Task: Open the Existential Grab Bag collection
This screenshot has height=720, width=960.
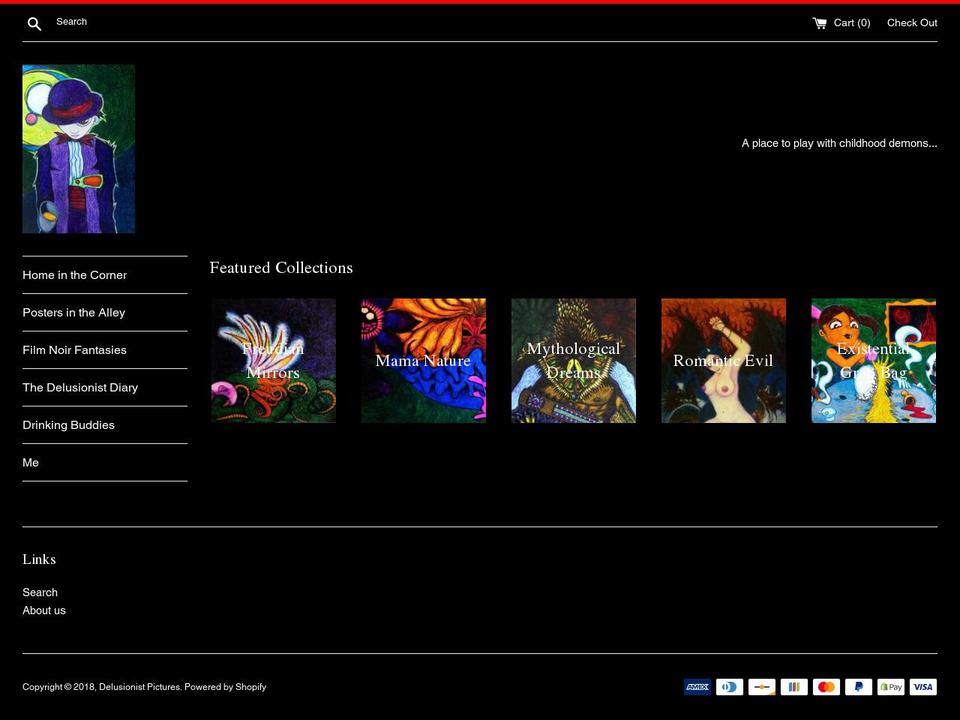Action: click(874, 361)
